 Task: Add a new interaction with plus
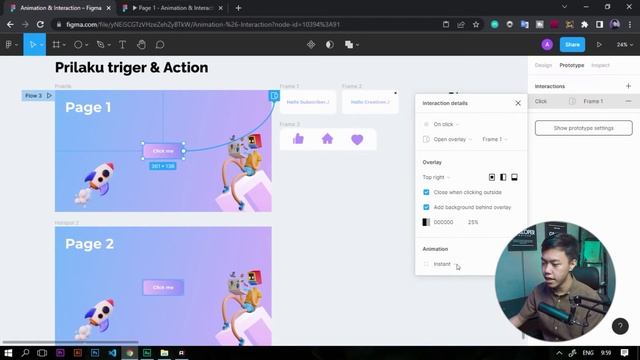628,86
